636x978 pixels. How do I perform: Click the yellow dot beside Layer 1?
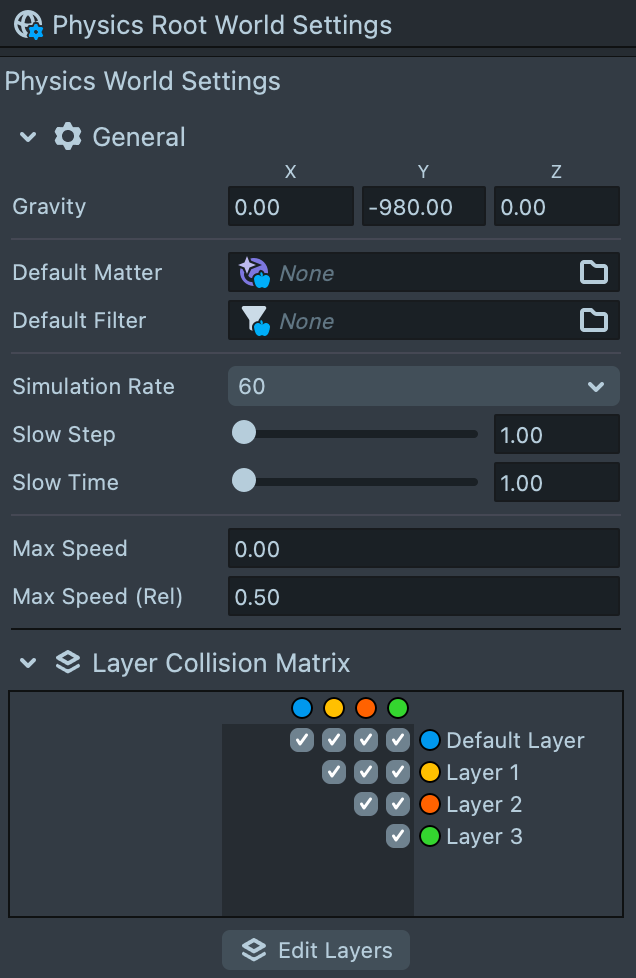pos(430,772)
